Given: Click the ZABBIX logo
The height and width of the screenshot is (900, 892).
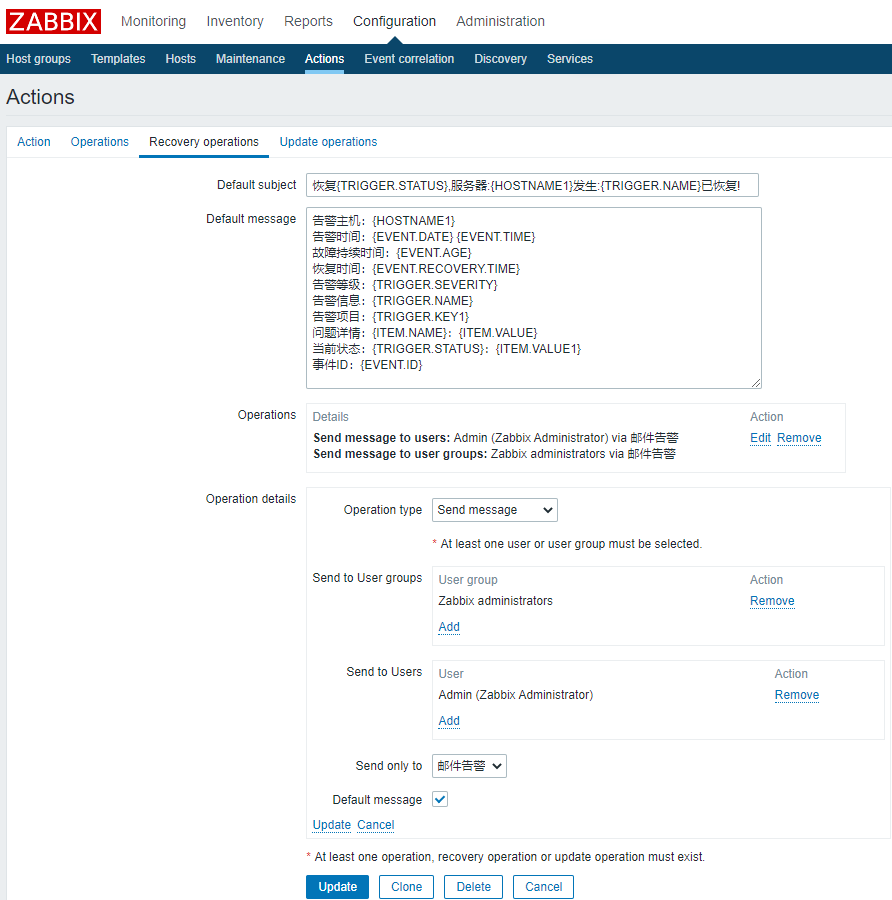Looking at the screenshot, I should coord(53,22).
